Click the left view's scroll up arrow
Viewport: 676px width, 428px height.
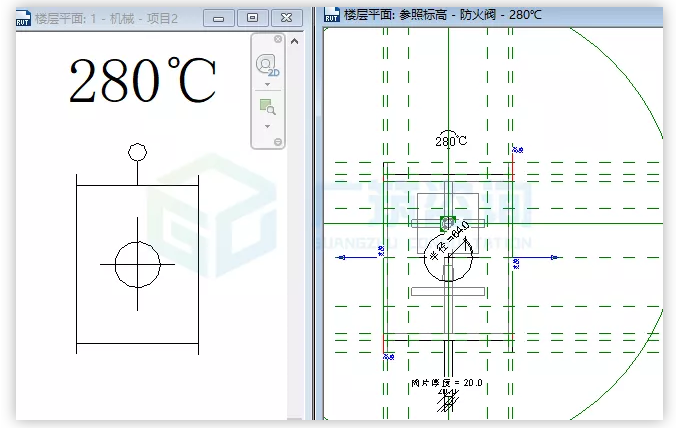pos(294,41)
